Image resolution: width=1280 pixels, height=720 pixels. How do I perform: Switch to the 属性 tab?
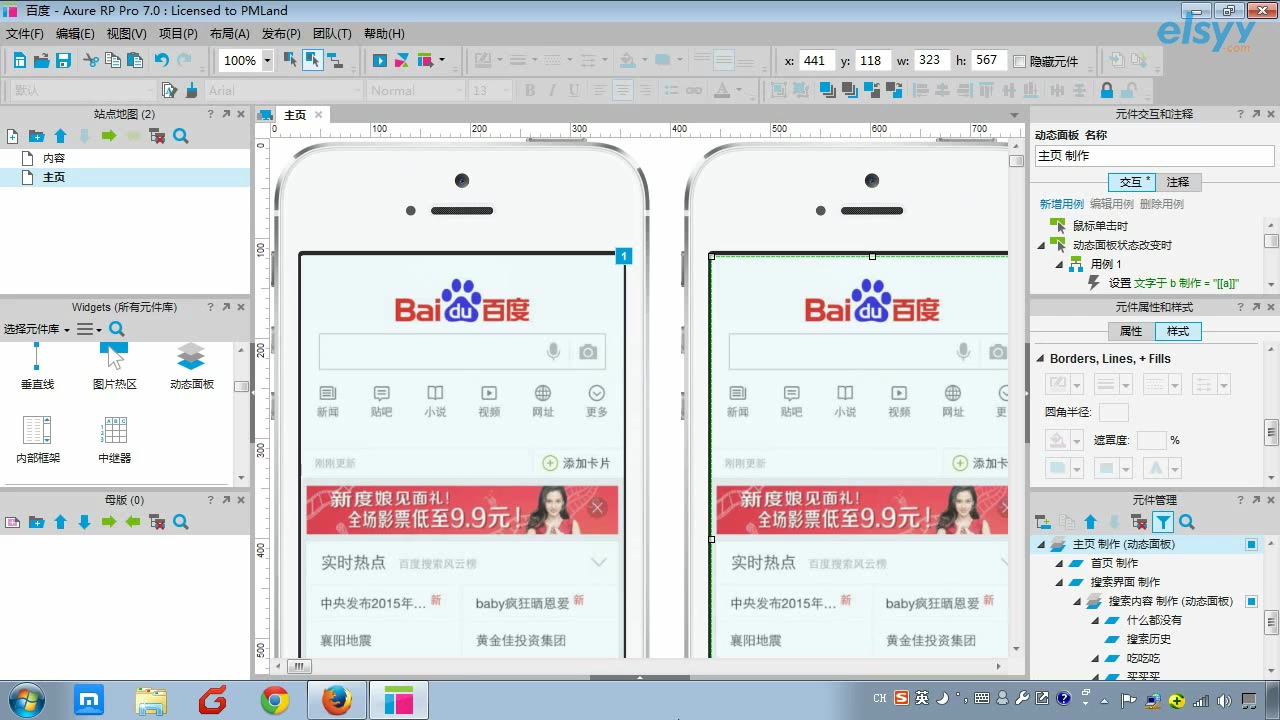pos(1131,331)
